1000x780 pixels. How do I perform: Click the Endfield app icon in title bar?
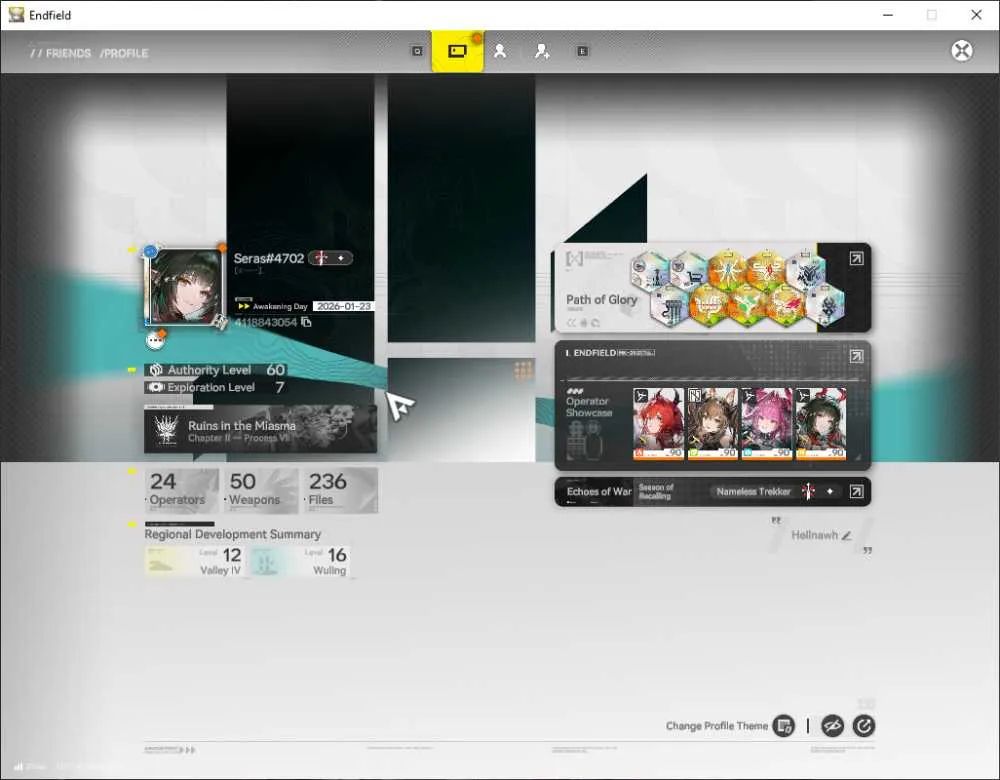coord(16,15)
